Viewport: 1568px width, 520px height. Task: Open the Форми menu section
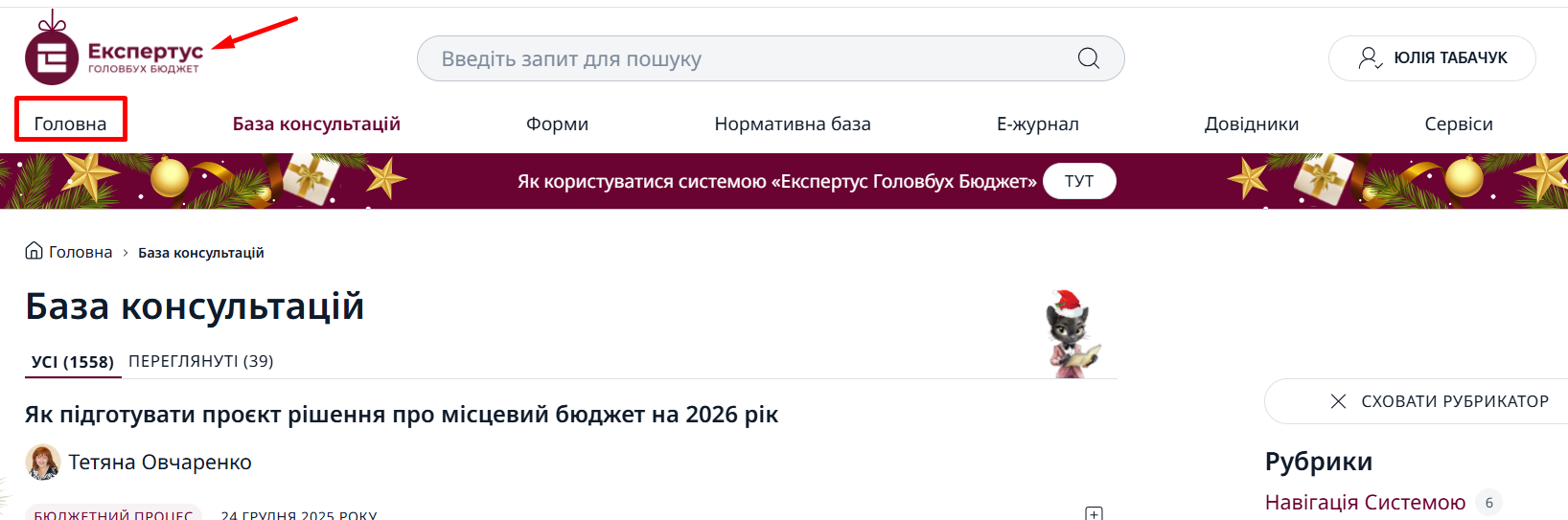(557, 124)
